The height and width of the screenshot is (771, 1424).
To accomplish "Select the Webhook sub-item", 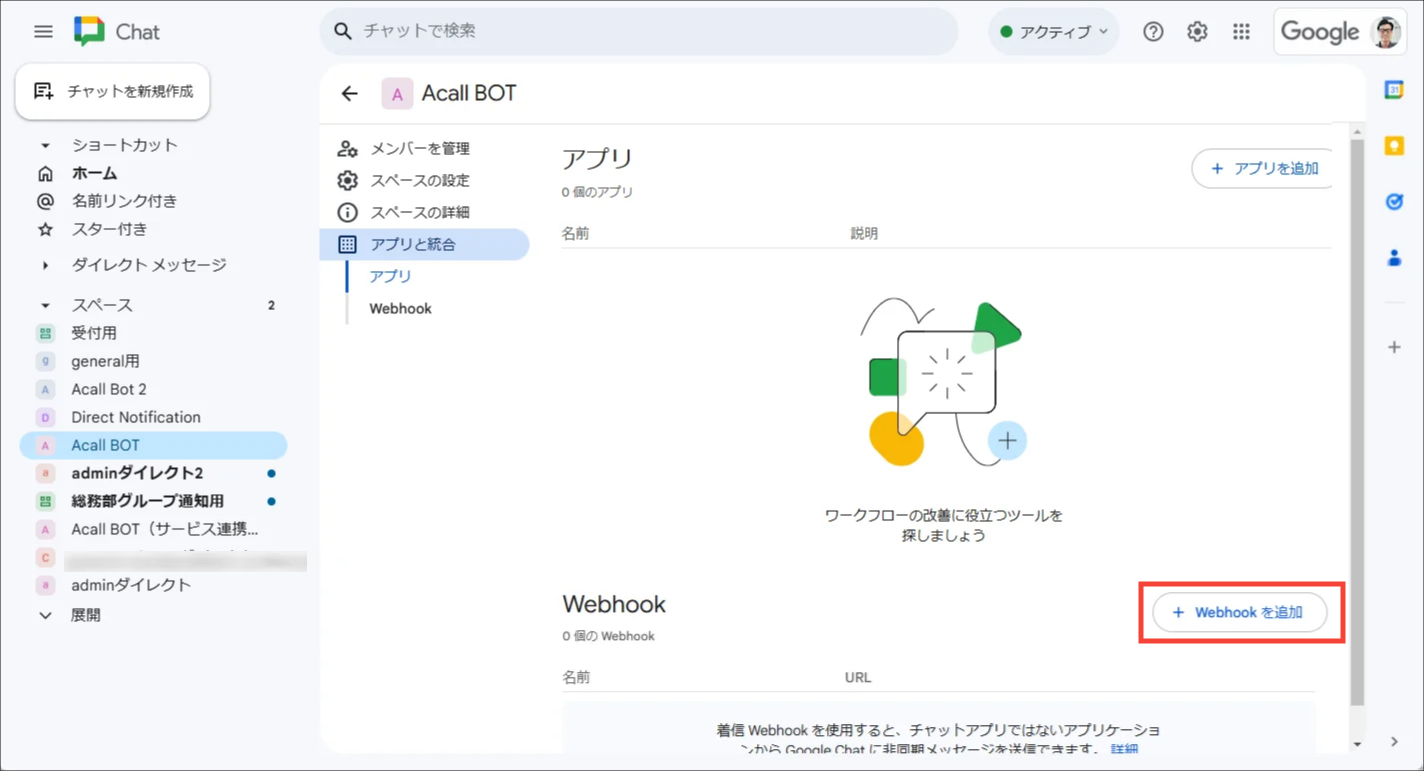I will pyautogui.click(x=400, y=308).
